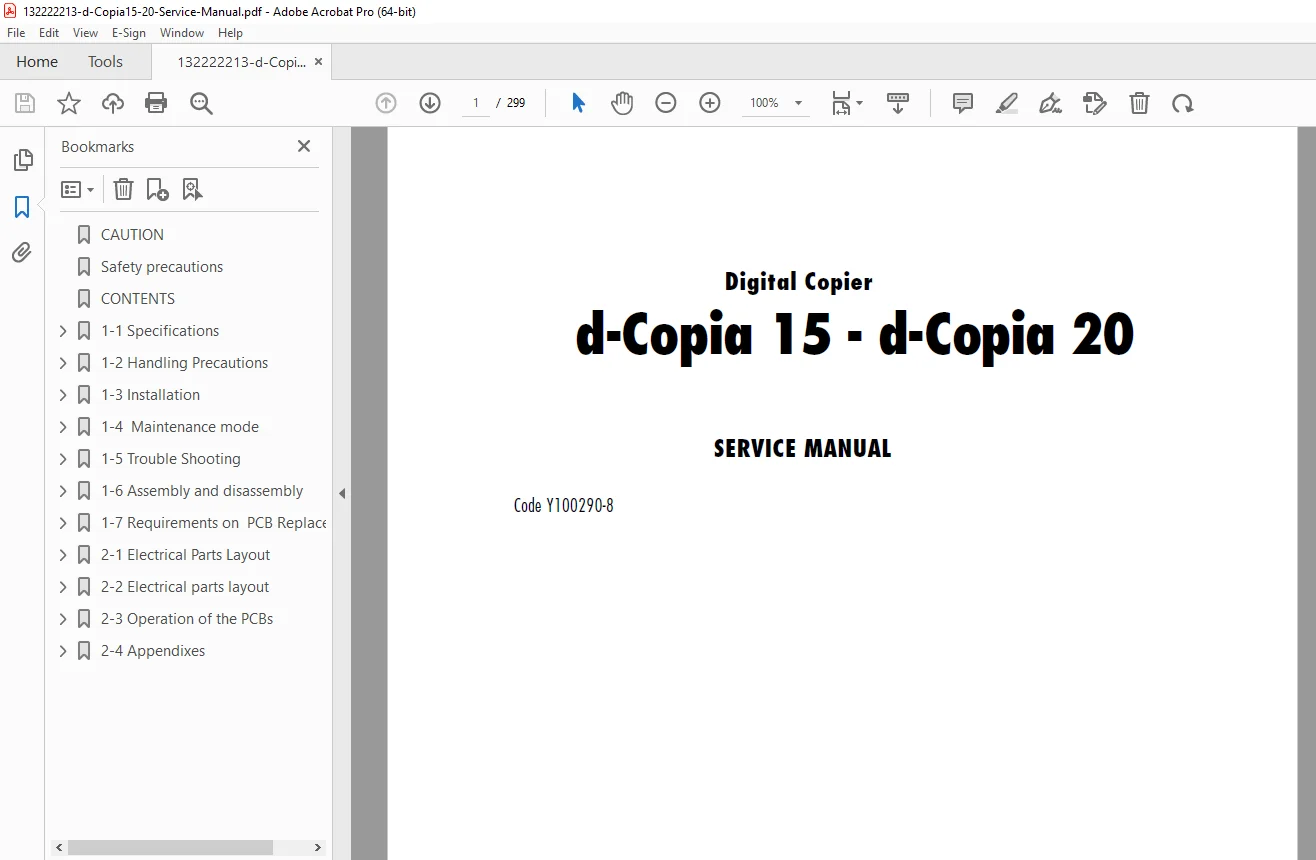The width and height of the screenshot is (1316, 860).
Task: Select the highlight text tool
Action: coord(1007,103)
